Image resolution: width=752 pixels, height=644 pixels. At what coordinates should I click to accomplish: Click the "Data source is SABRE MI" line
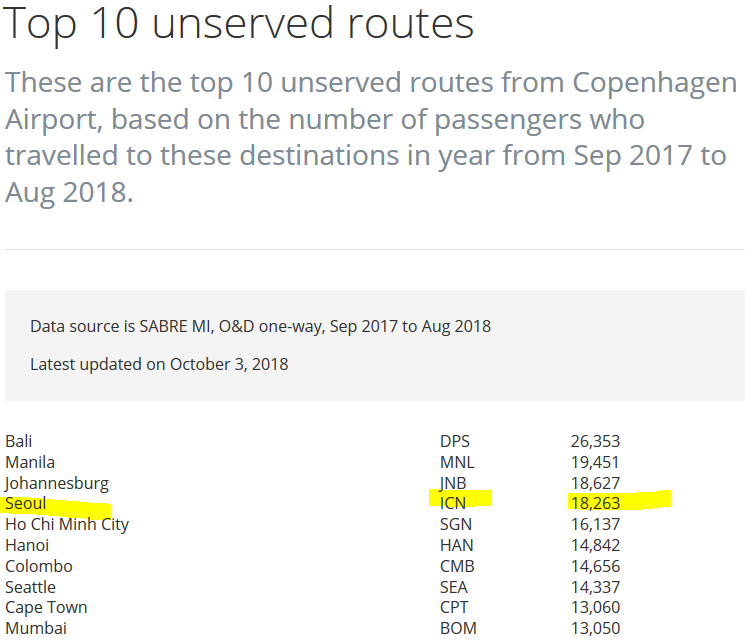pyautogui.click(x=260, y=326)
